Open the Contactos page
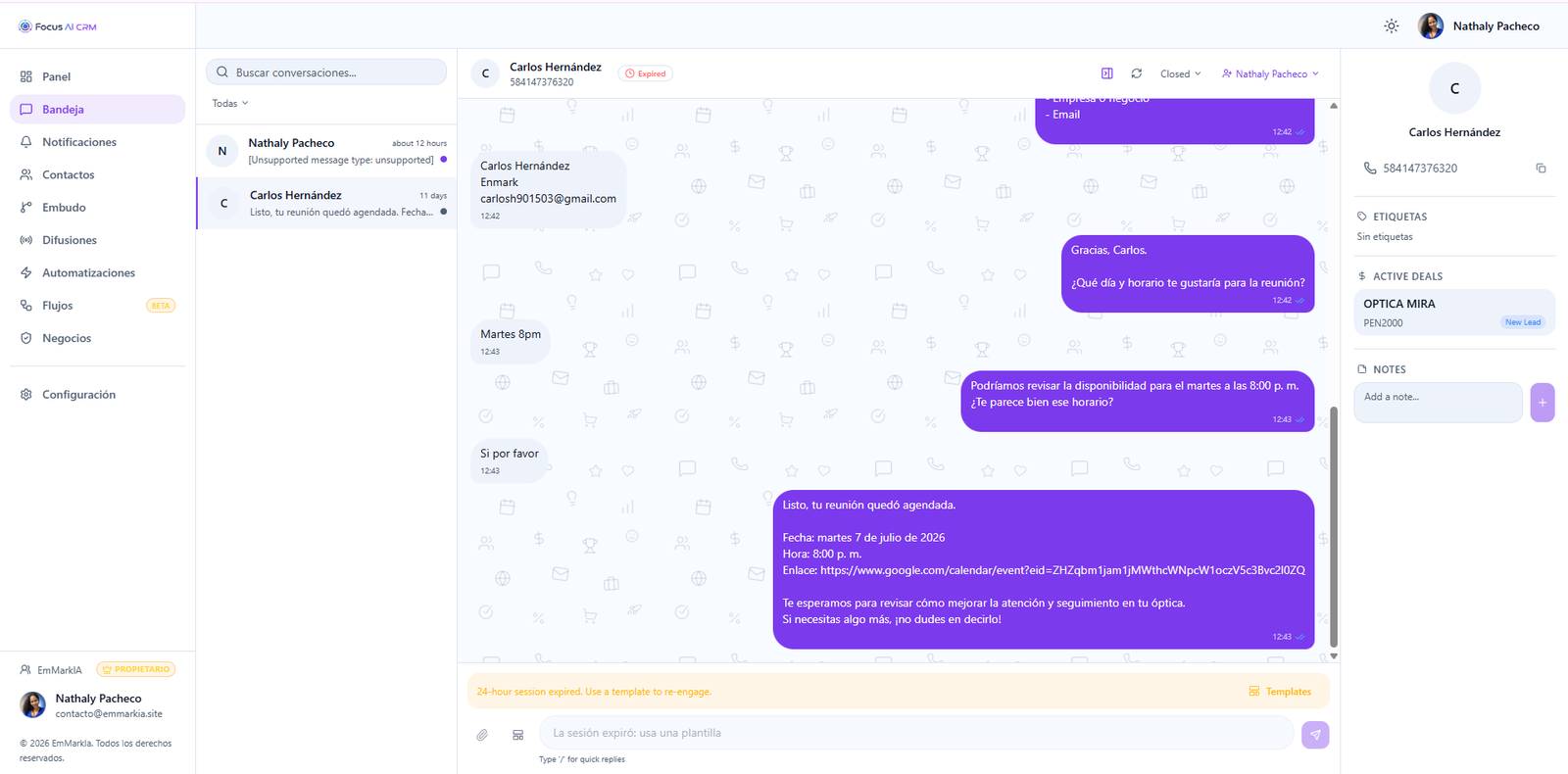The image size is (1568, 774). point(97,174)
